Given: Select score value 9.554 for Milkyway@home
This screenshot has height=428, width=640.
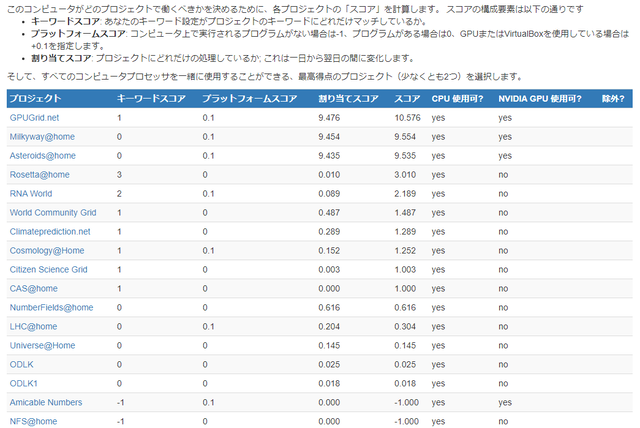Looking at the screenshot, I should [405, 137].
